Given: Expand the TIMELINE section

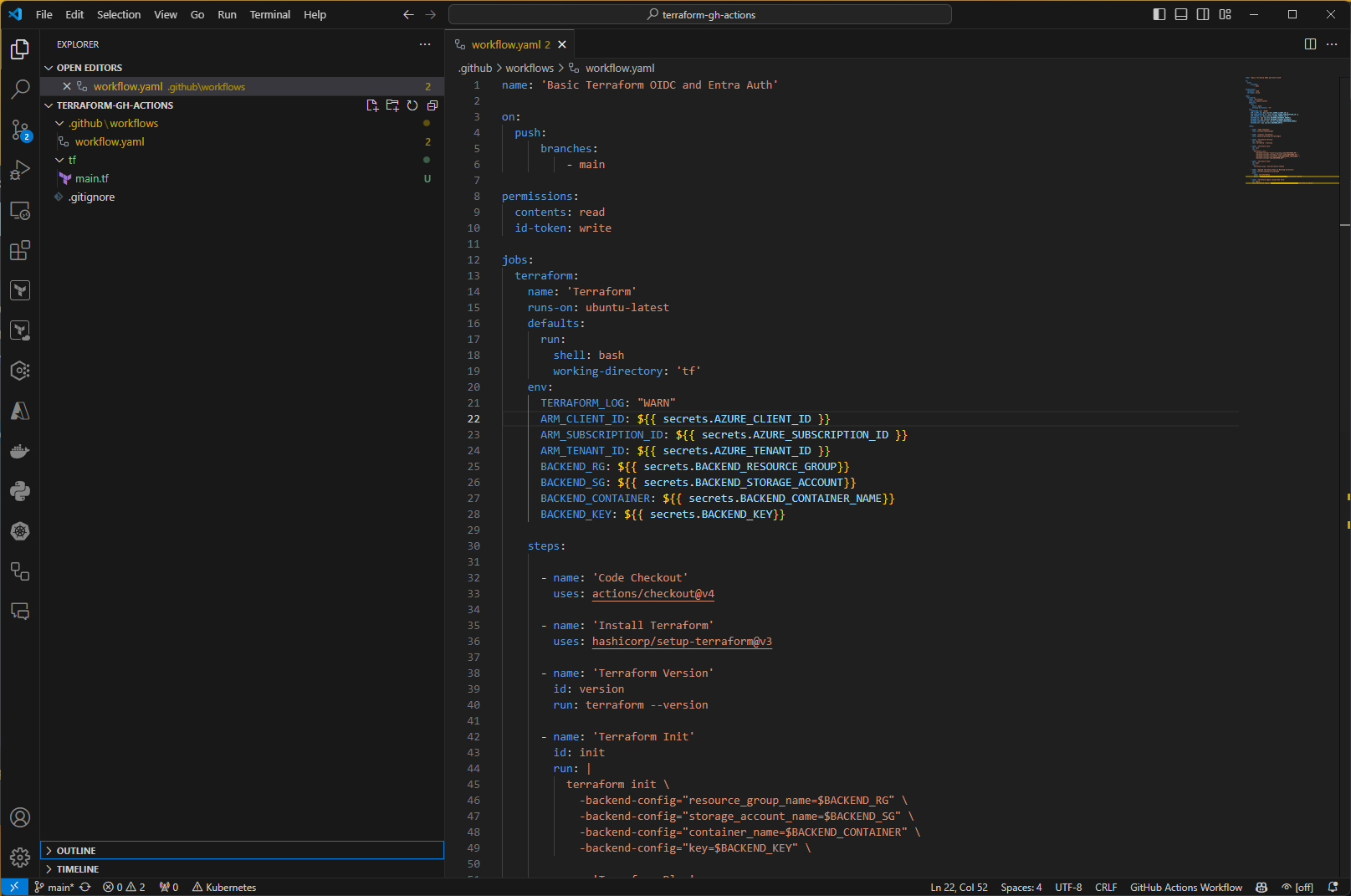Looking at the screenshot, I should [x=78, y=869].
